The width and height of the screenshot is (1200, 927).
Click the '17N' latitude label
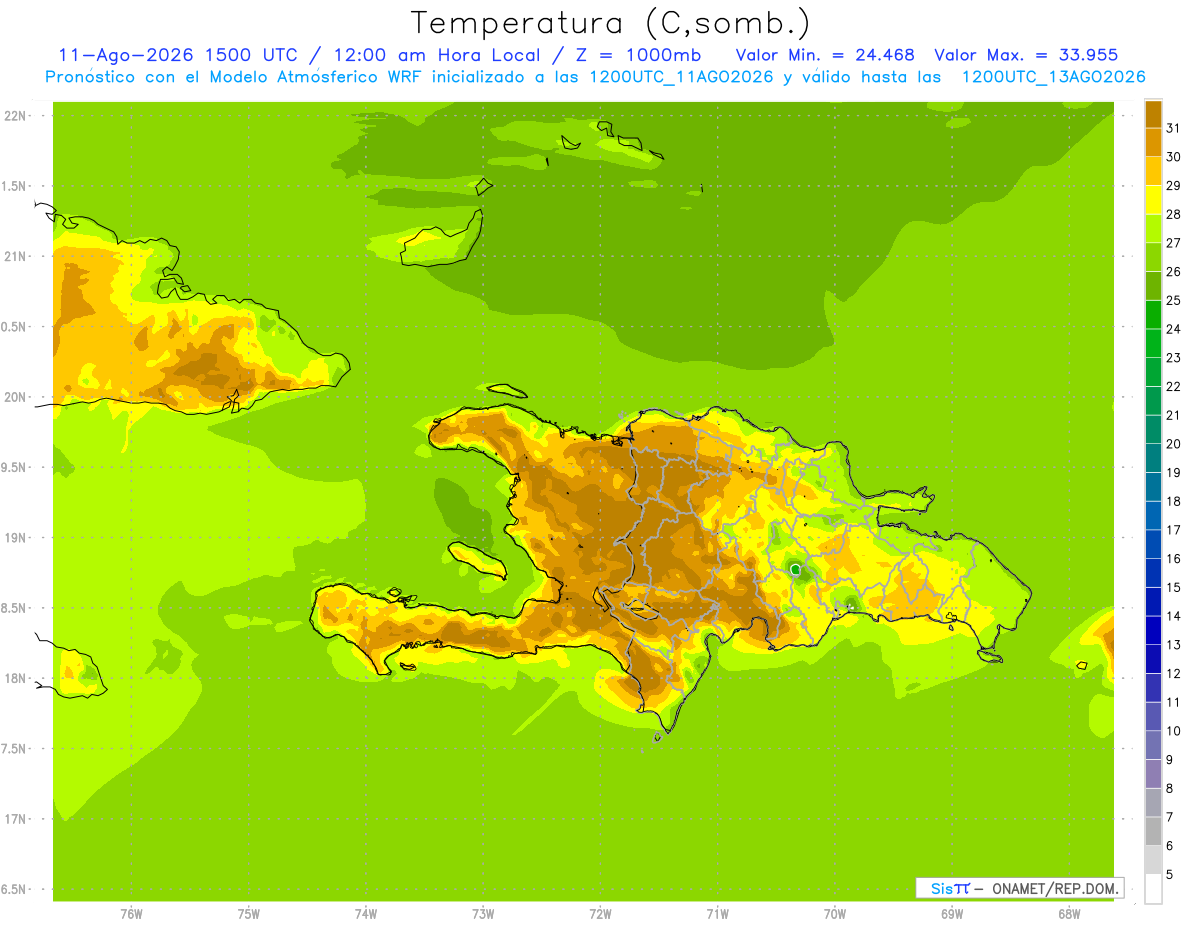point(15,820)
